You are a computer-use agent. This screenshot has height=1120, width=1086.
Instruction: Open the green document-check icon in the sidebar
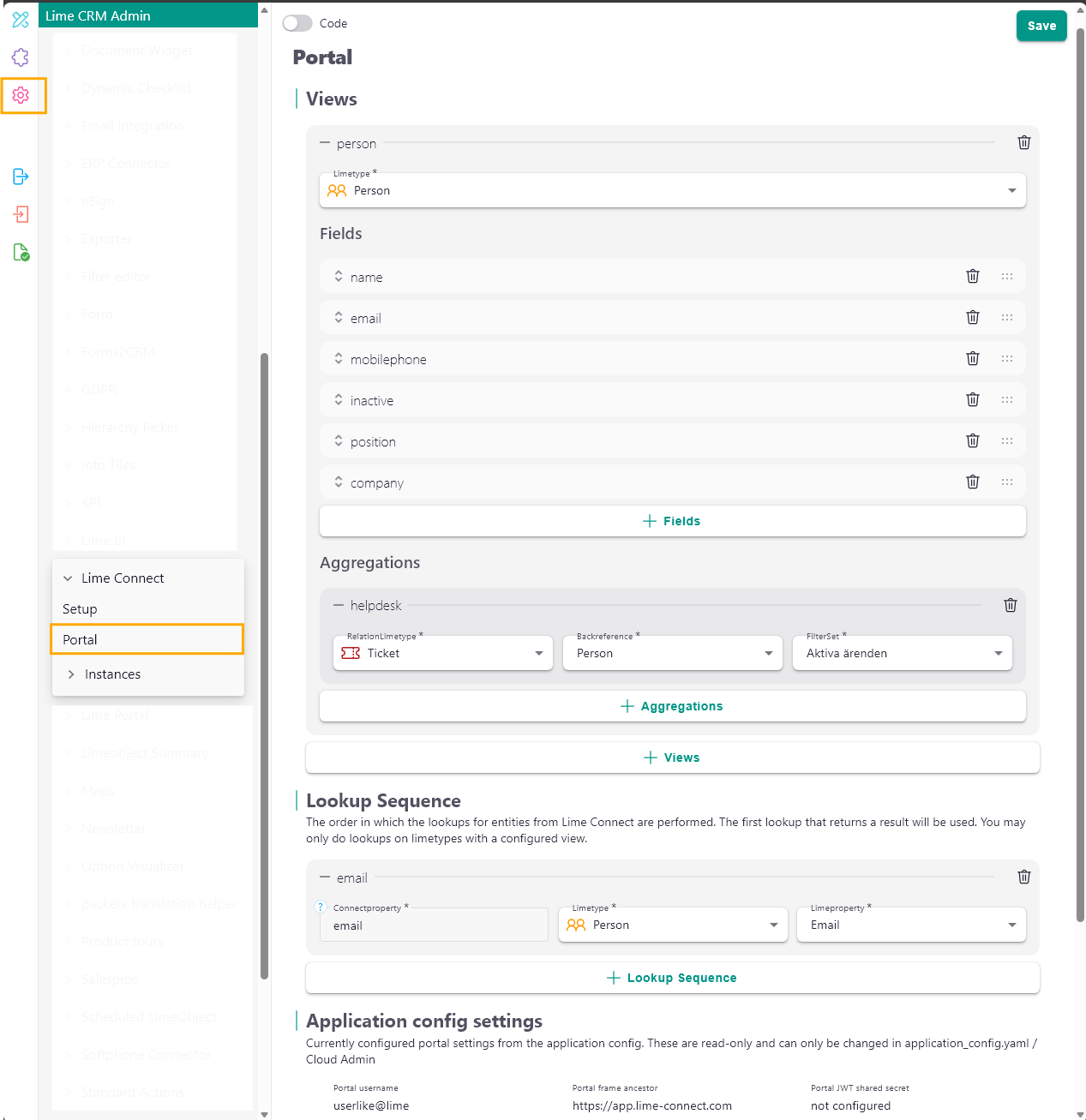pos(21,252)
